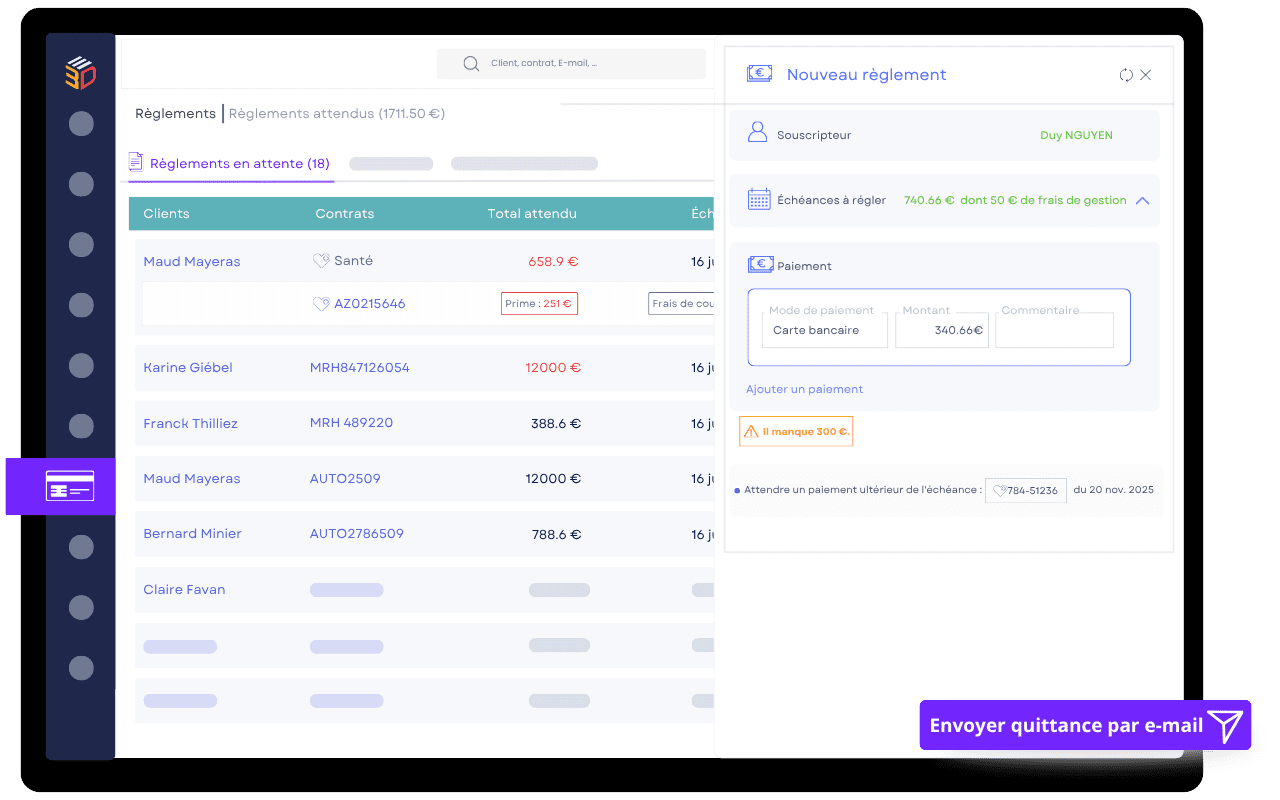Click Envoyer quittance par e-mail
Image resolution: width=1280 pixels, height=800 pixels.
pyautogui.click(x=1067, y=725)
